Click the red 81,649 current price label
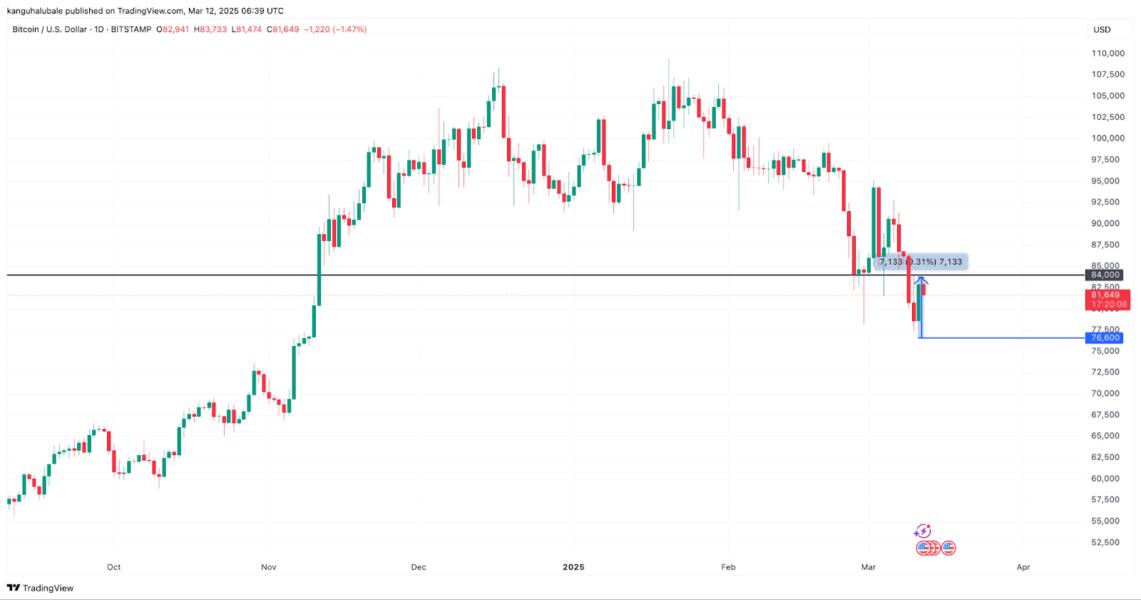This screenshot has height=600, width=1141. point(1106,295)
